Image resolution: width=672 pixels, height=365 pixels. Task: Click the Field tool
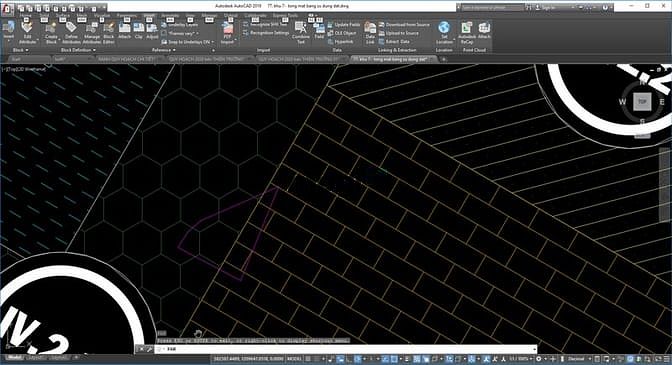[x=319, y=31]
